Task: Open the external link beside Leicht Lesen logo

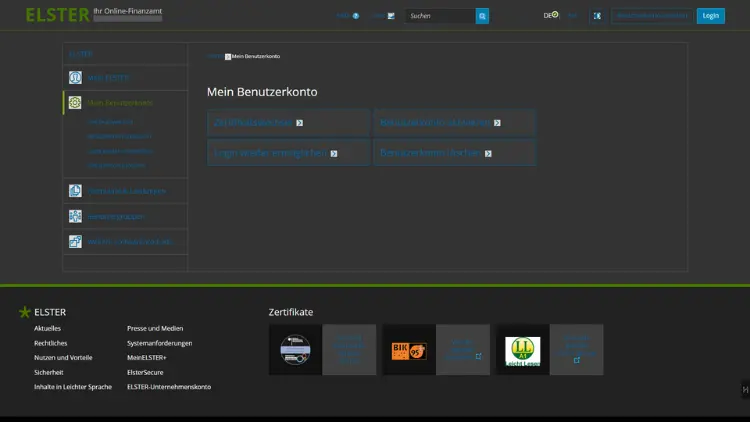Action: pos(576,350)
